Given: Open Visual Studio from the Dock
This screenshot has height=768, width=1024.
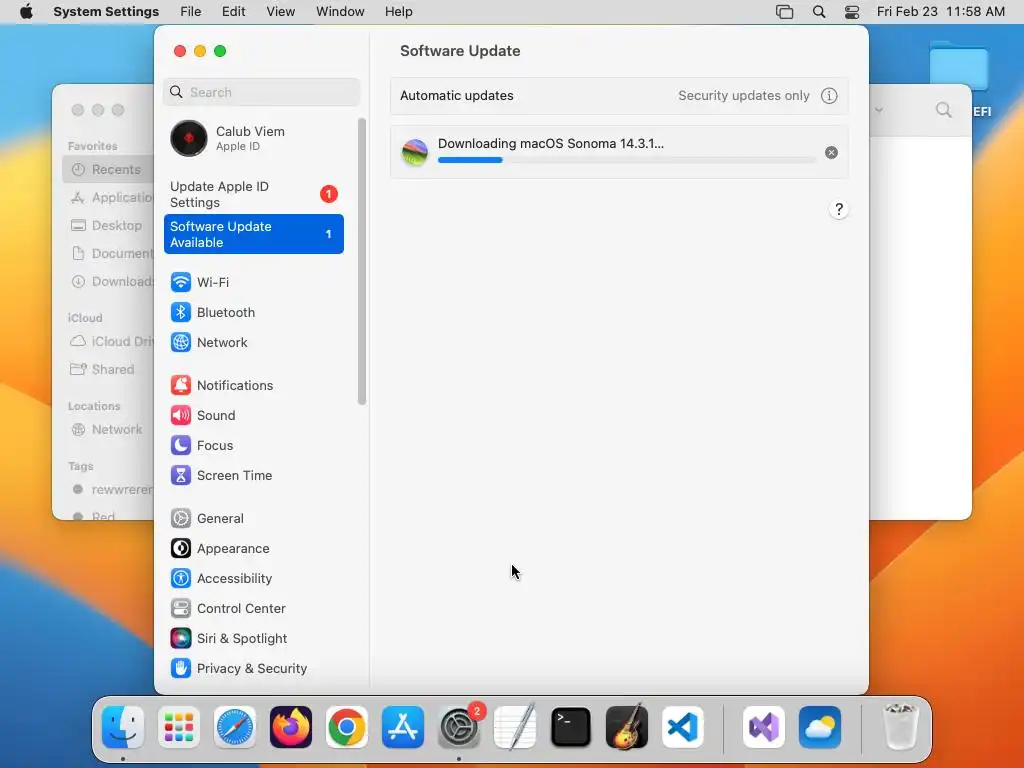Looking at the screenshot, I should 764,727.
